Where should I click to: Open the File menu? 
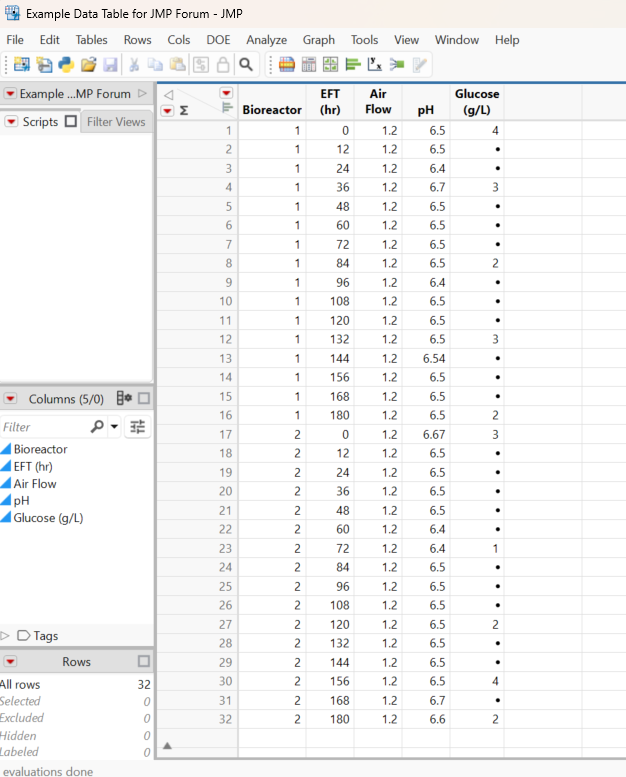[x=15, y=40]
